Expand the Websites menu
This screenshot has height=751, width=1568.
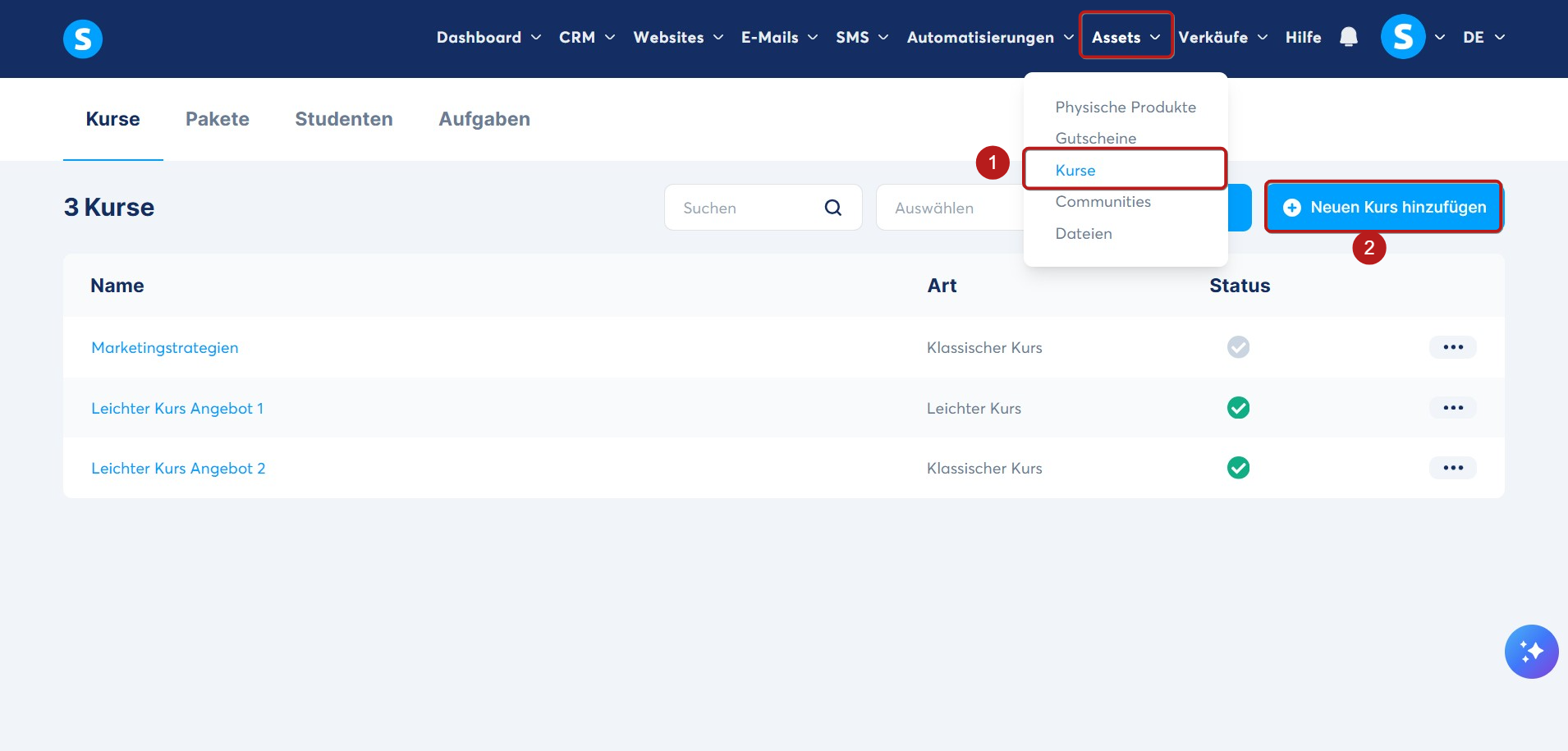678,38
